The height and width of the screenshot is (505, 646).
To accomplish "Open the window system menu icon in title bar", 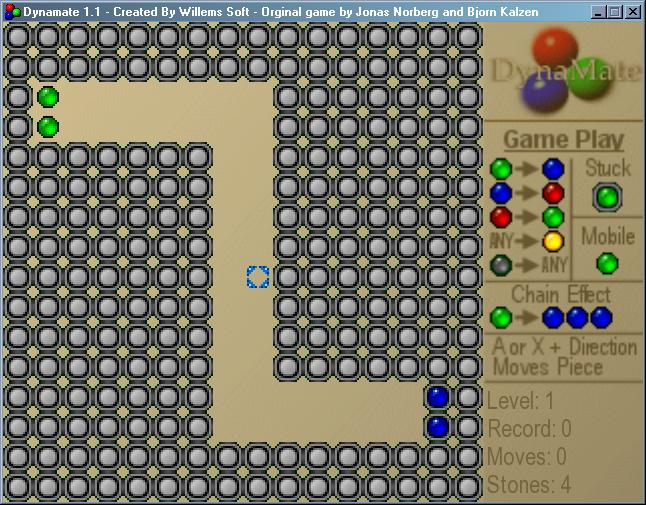I will click(x=12, y=12).
